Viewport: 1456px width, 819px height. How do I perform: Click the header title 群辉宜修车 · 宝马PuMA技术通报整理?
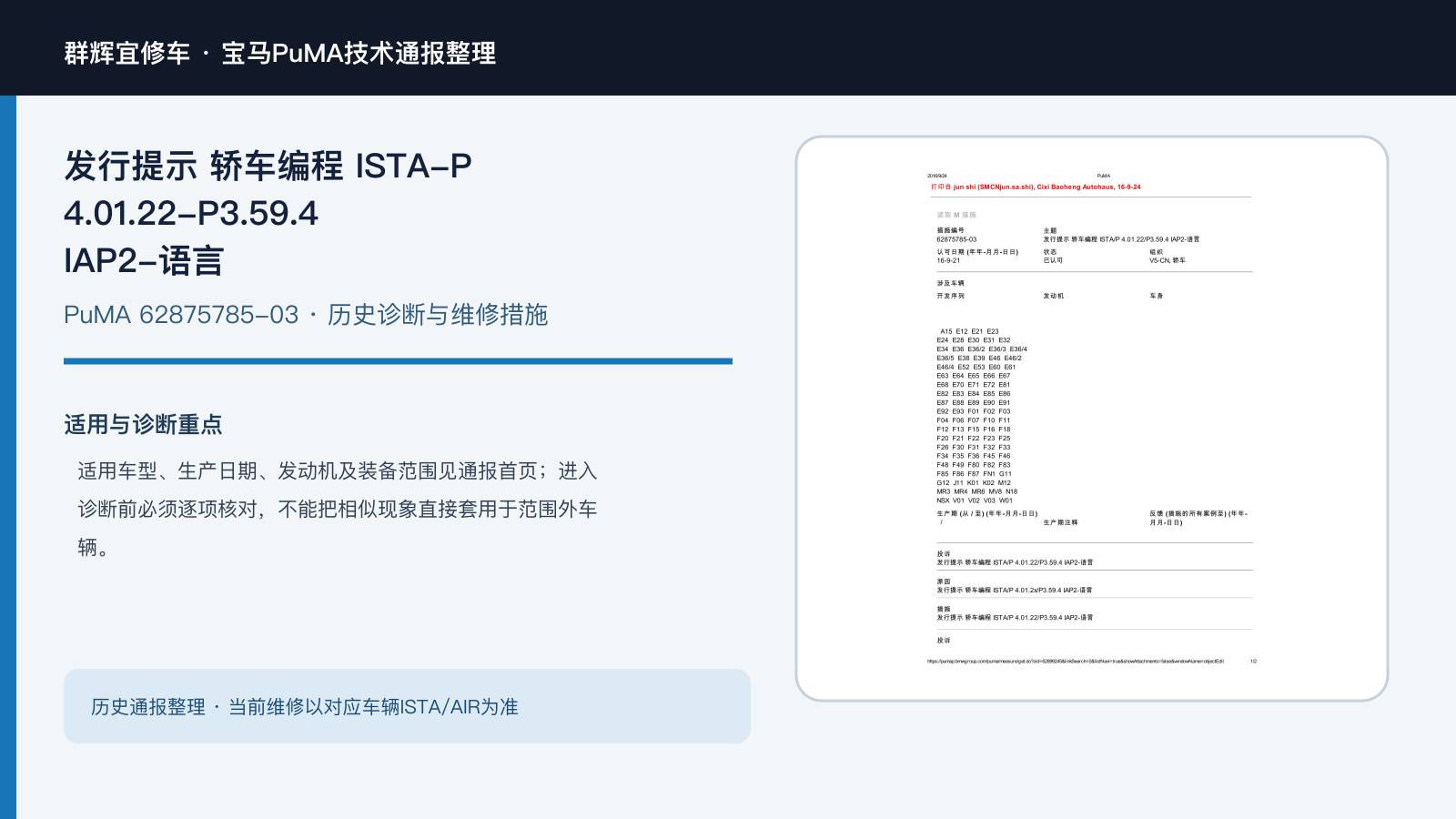coord(280,53)
